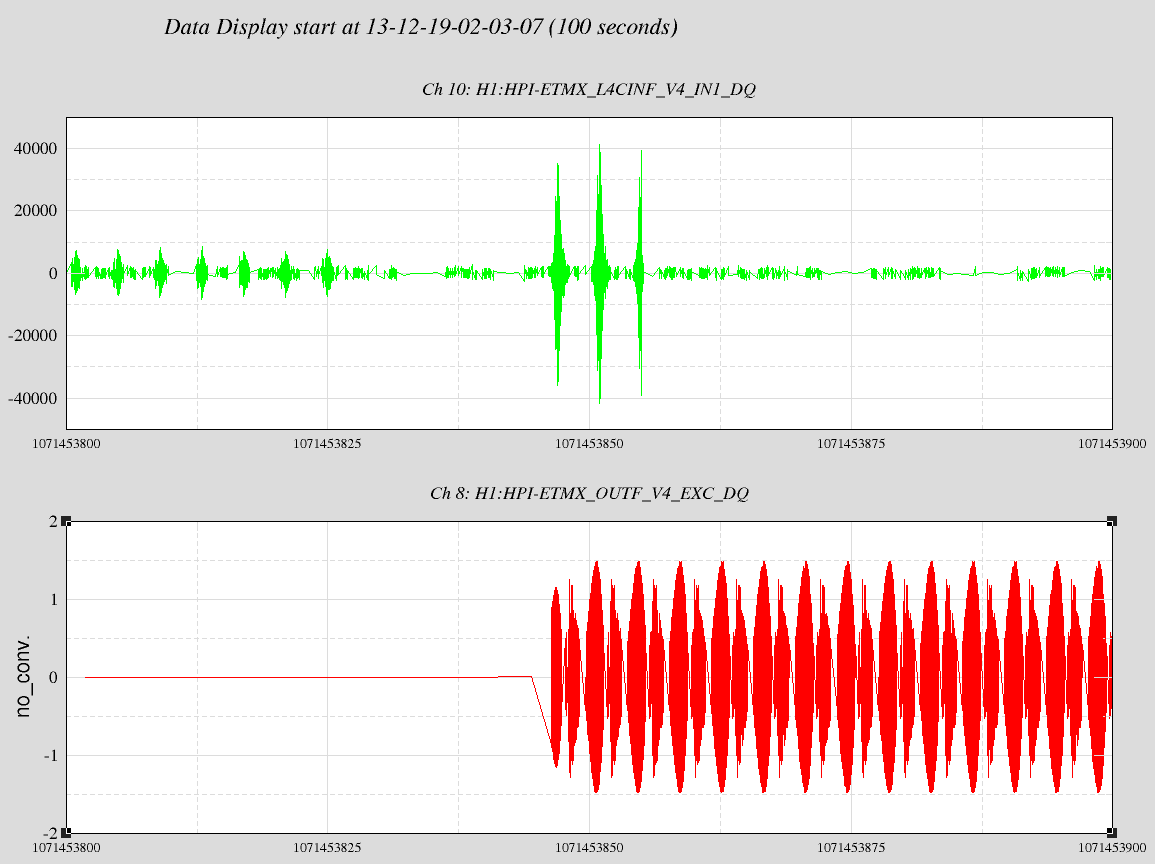1155x864 pixels.
Task: Click the "Data Display start at 13-12-19-02-03-07" title
Action: [421, 27]
